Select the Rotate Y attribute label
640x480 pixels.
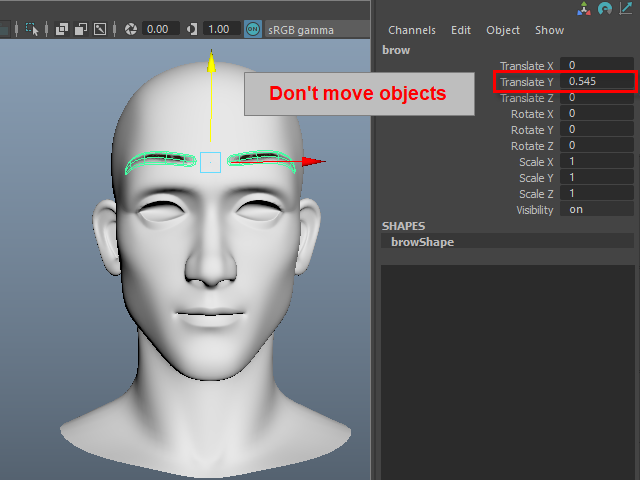point(532,130)
